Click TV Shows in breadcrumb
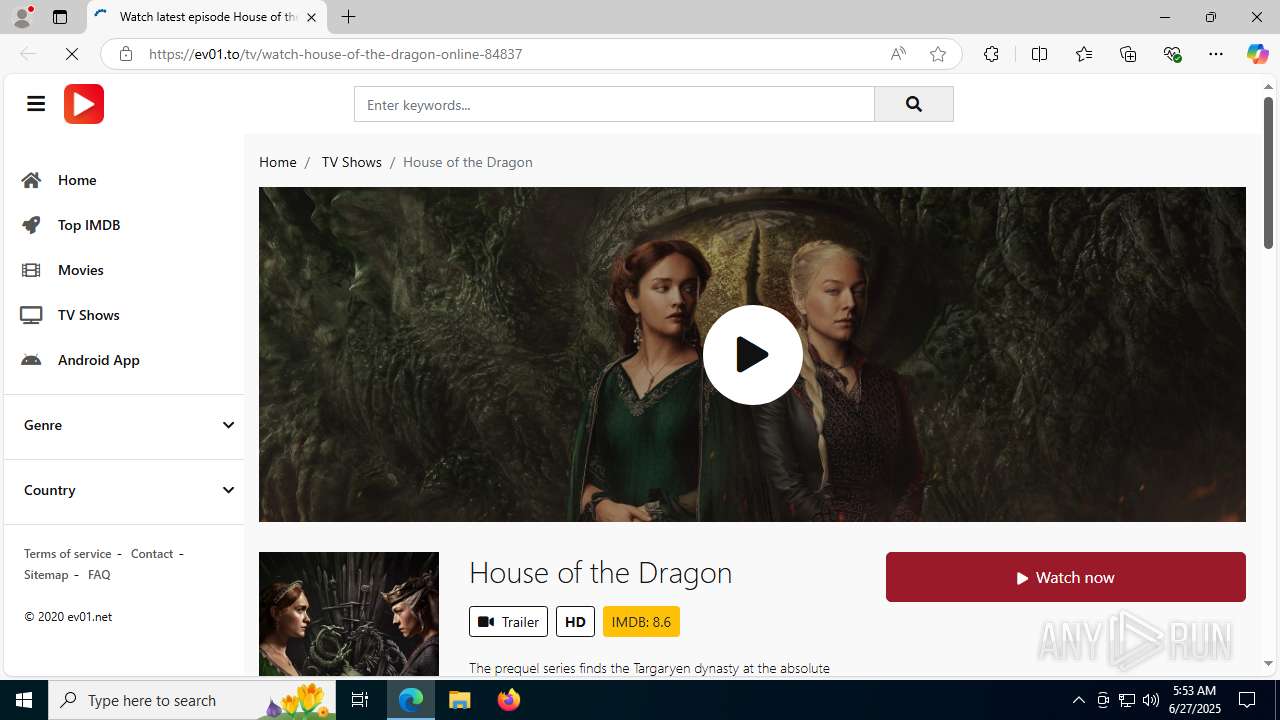 (351, 162)
